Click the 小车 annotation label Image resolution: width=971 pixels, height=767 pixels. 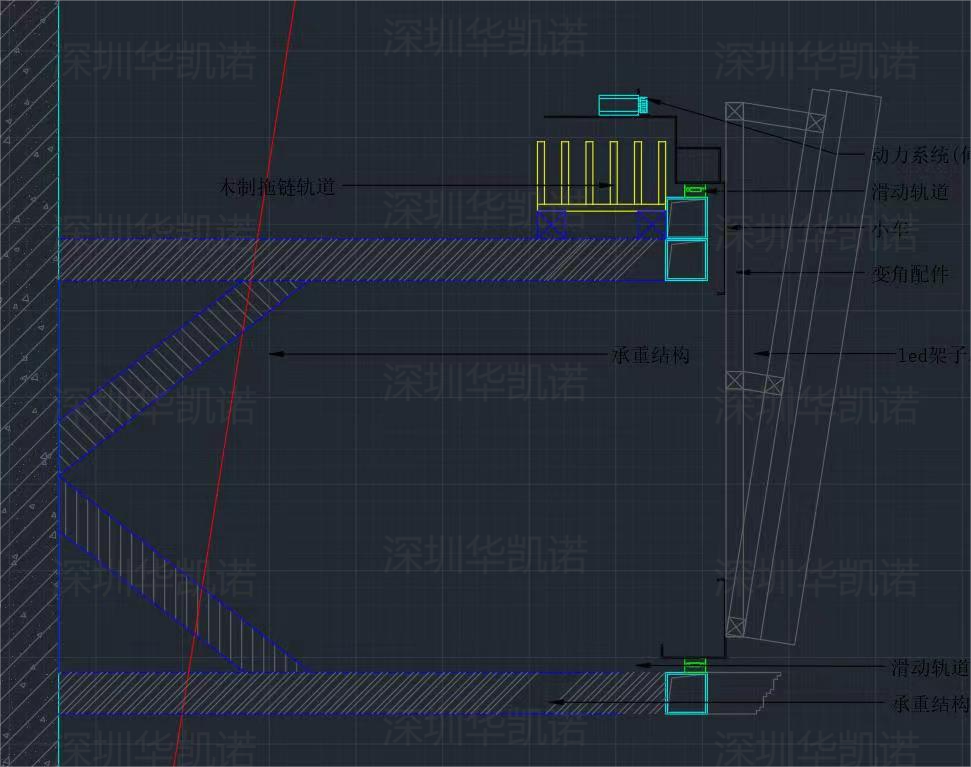(890, 230)
